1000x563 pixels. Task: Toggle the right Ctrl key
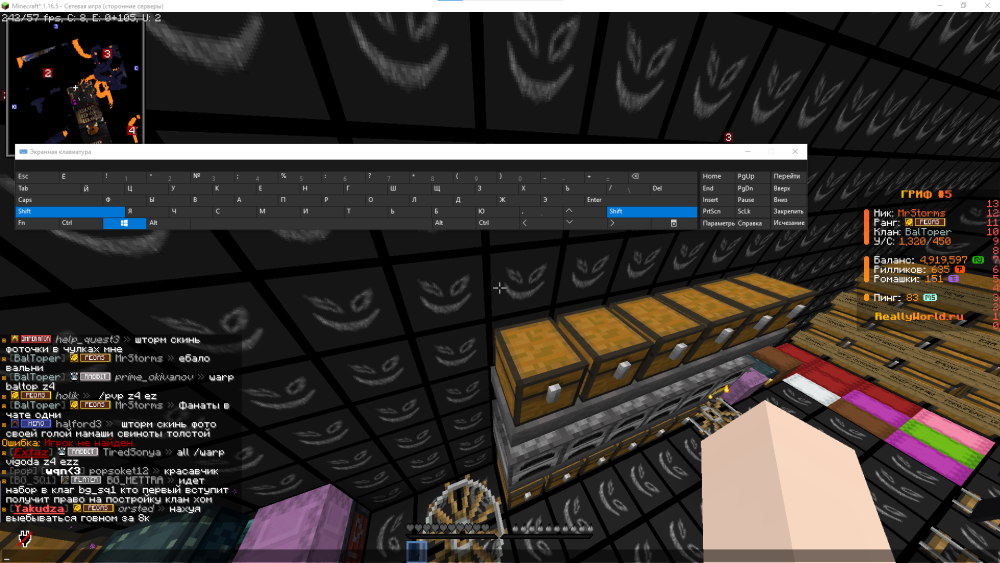[497, 223]
